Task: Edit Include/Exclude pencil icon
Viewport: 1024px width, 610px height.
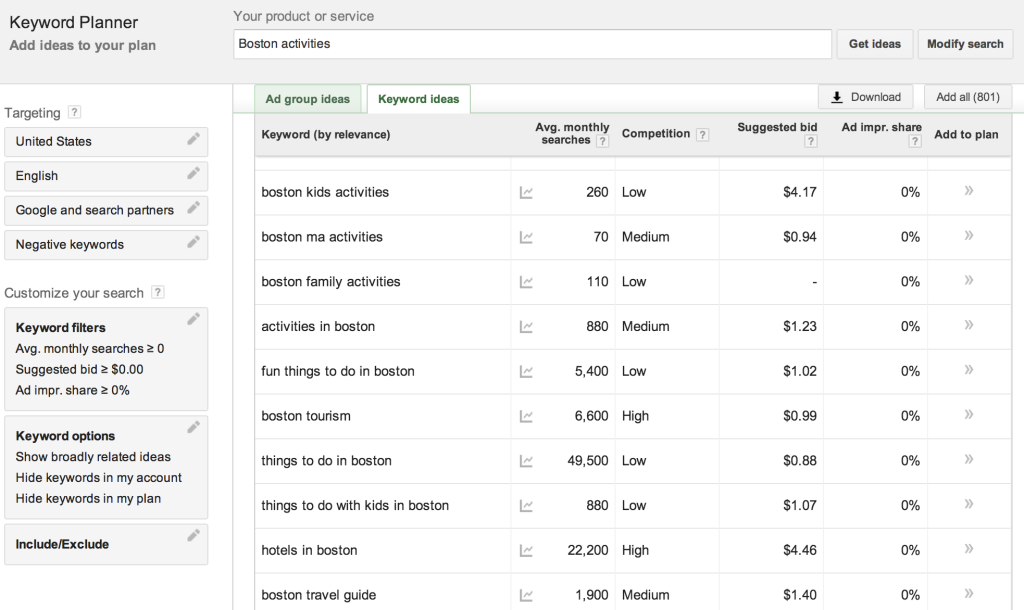Action: pos(193,536)
